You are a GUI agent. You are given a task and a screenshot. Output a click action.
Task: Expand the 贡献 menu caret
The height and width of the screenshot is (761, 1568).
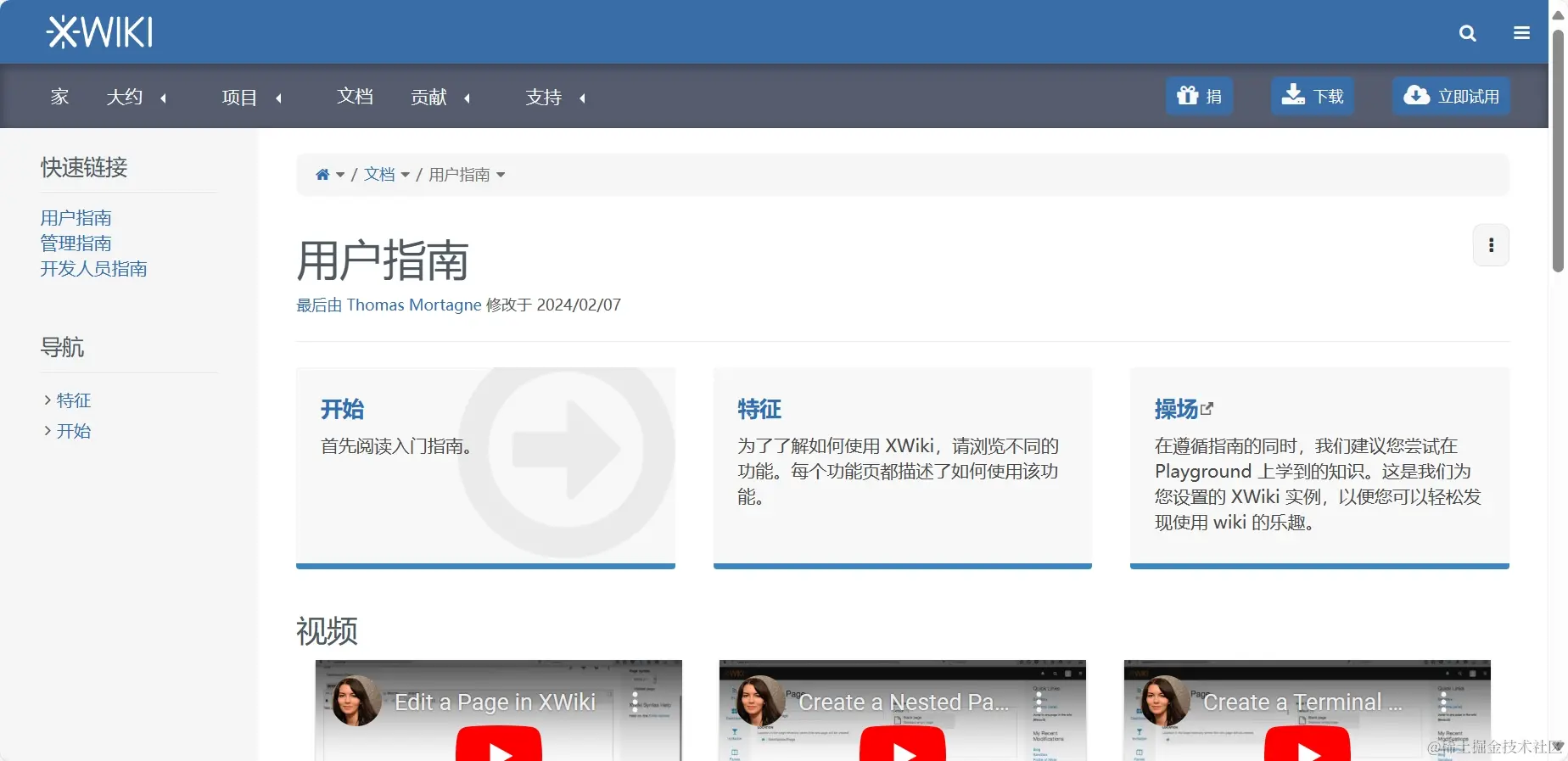[x=468, y=98]
